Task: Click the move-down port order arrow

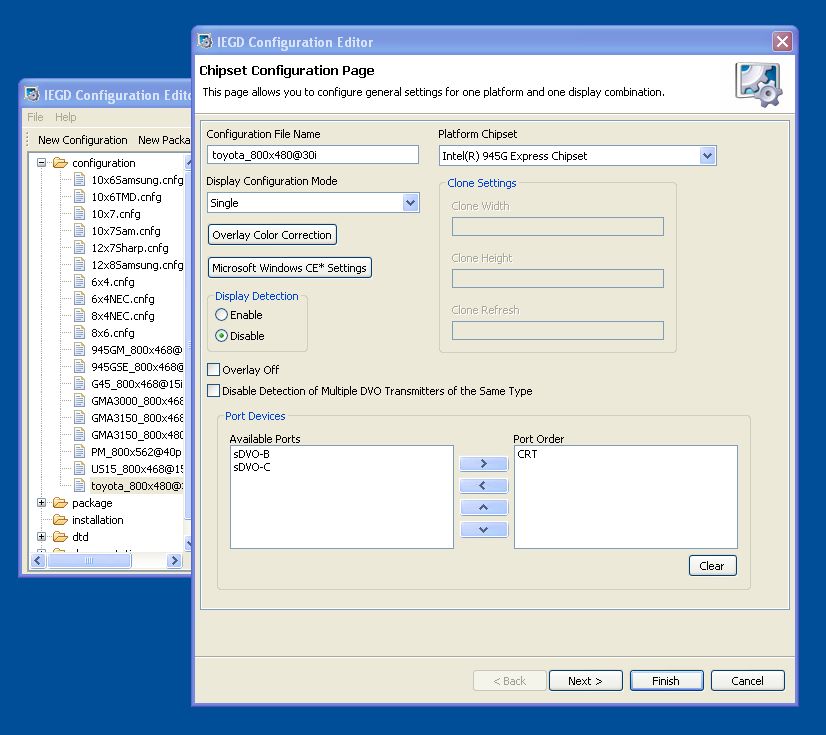Action: 484,530
